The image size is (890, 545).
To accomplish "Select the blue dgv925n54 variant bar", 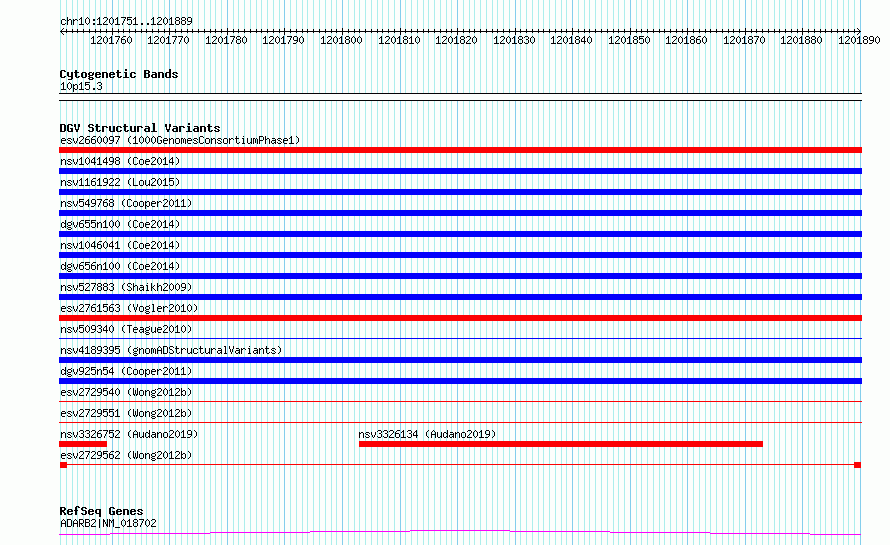I will (x=460, y=381).
